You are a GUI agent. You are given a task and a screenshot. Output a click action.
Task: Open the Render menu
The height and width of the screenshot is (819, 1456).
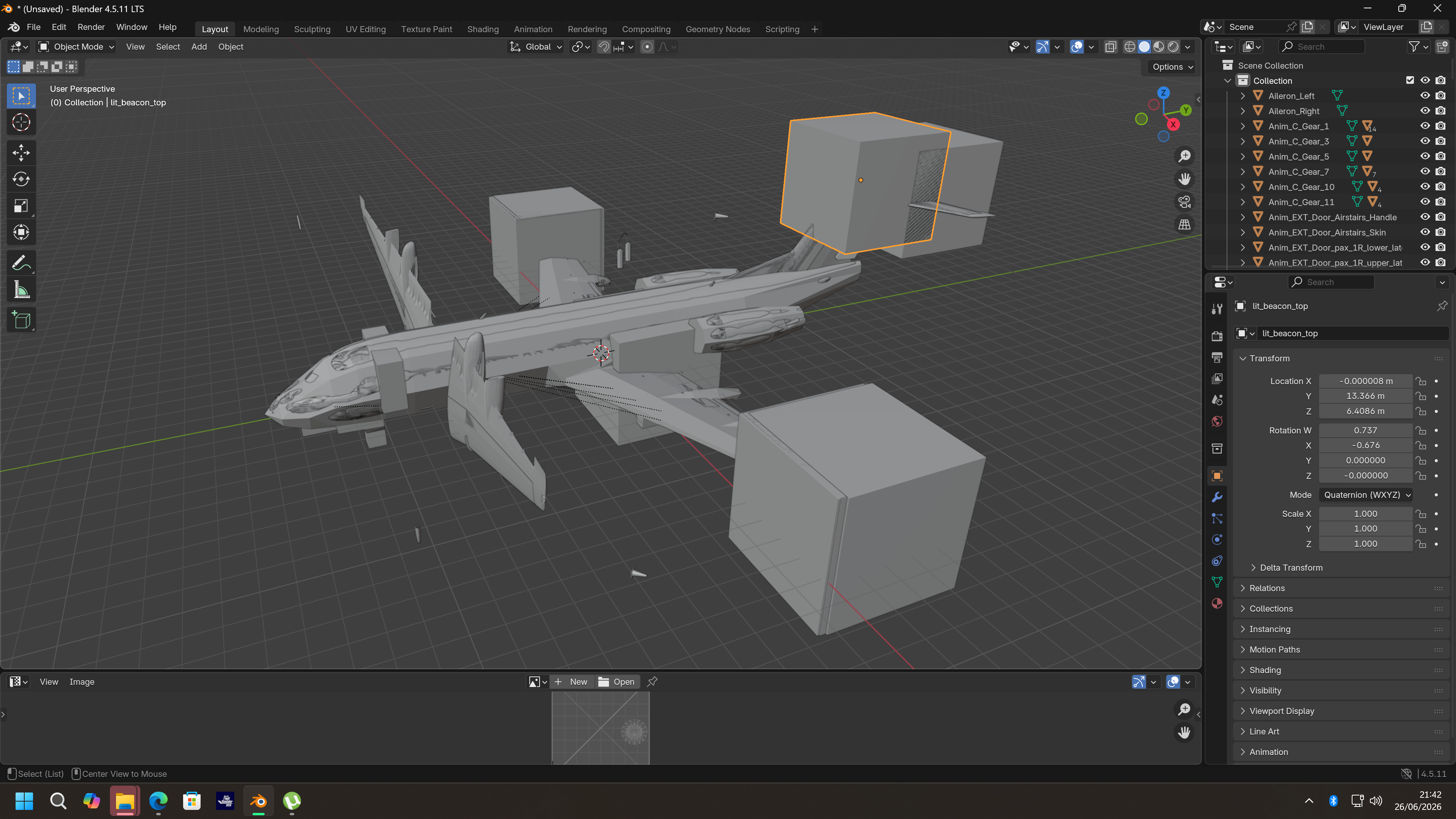(x=91, y=27)
